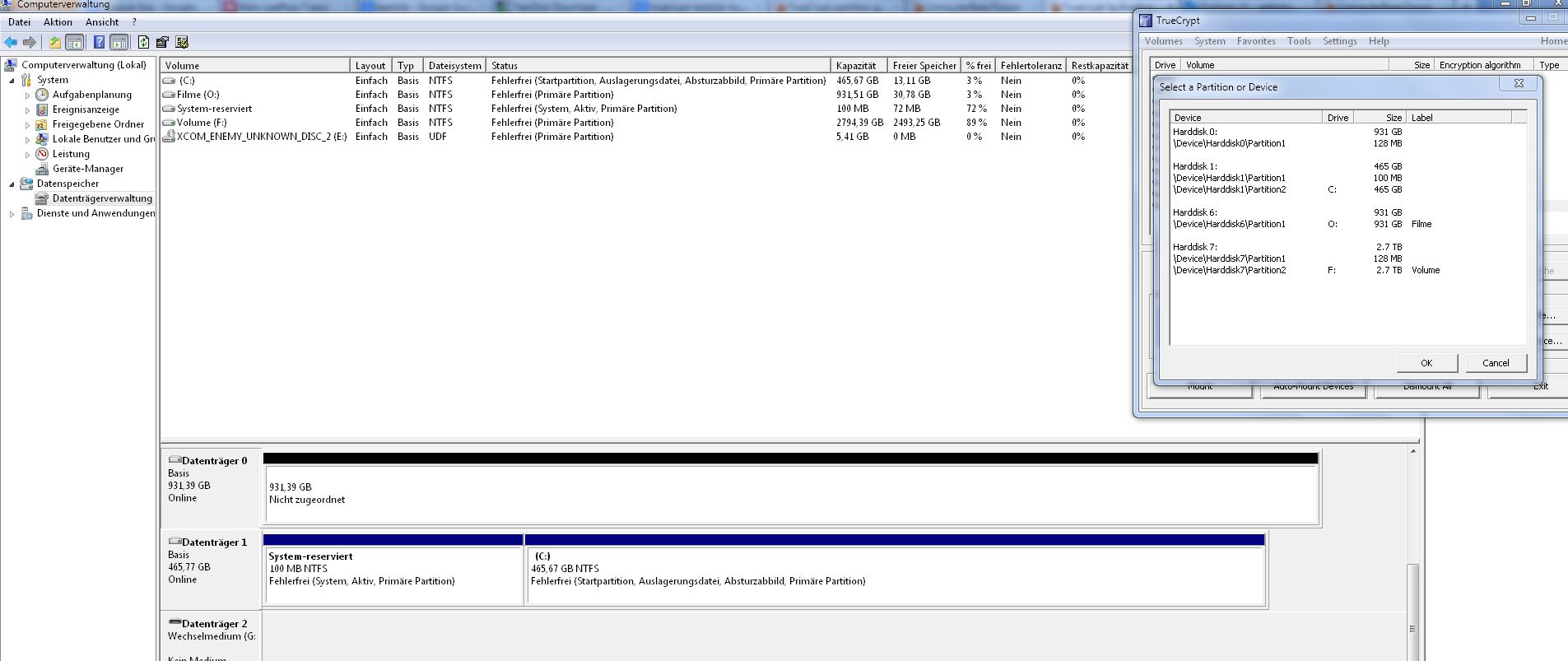The height and width of the screenshot is (661, 1568).
Task: Select the Dienste und Anwendungen icon
Action: (x=26, y=213)
